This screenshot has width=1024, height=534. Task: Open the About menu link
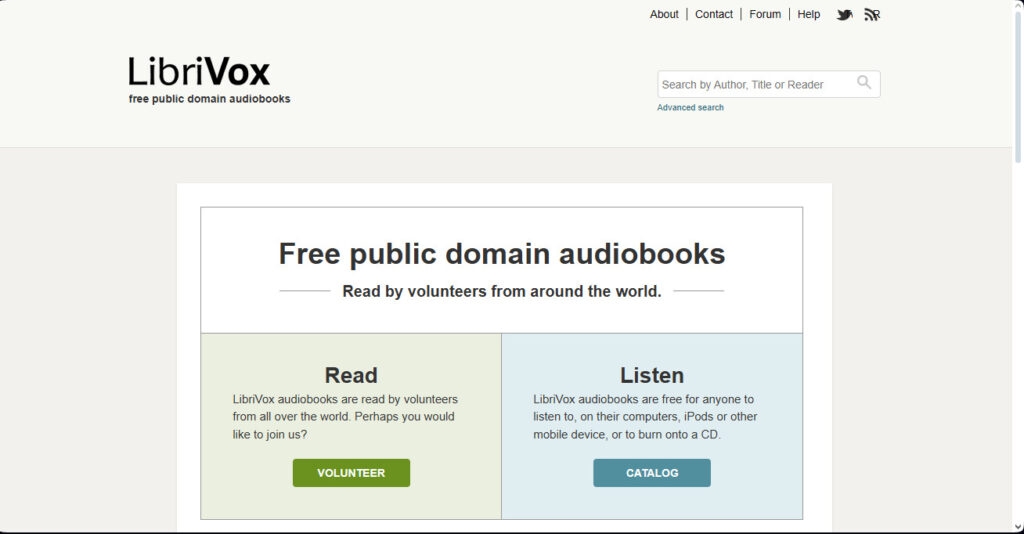664,14
